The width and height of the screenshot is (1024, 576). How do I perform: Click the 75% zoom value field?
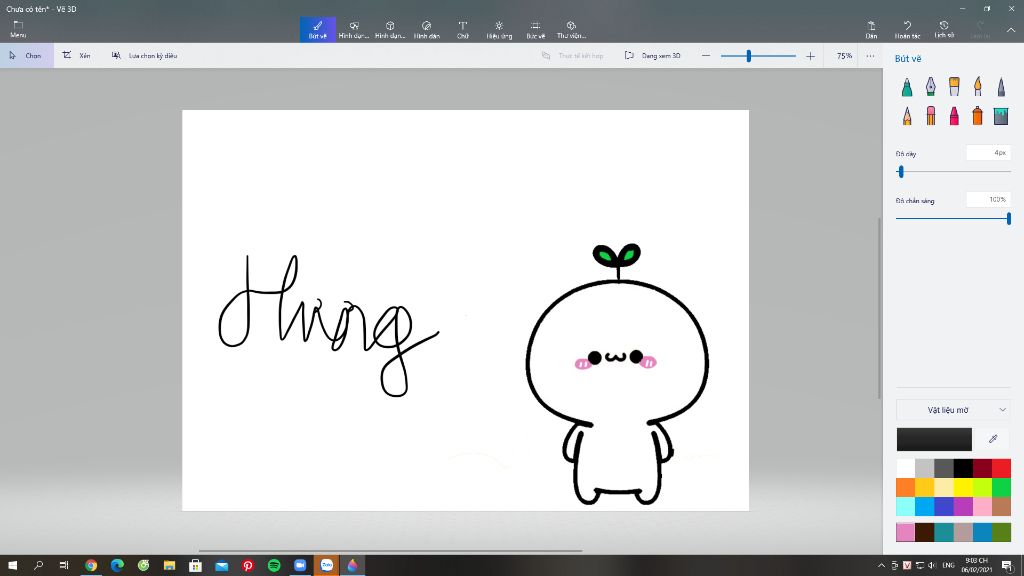(x=844, y=56)
